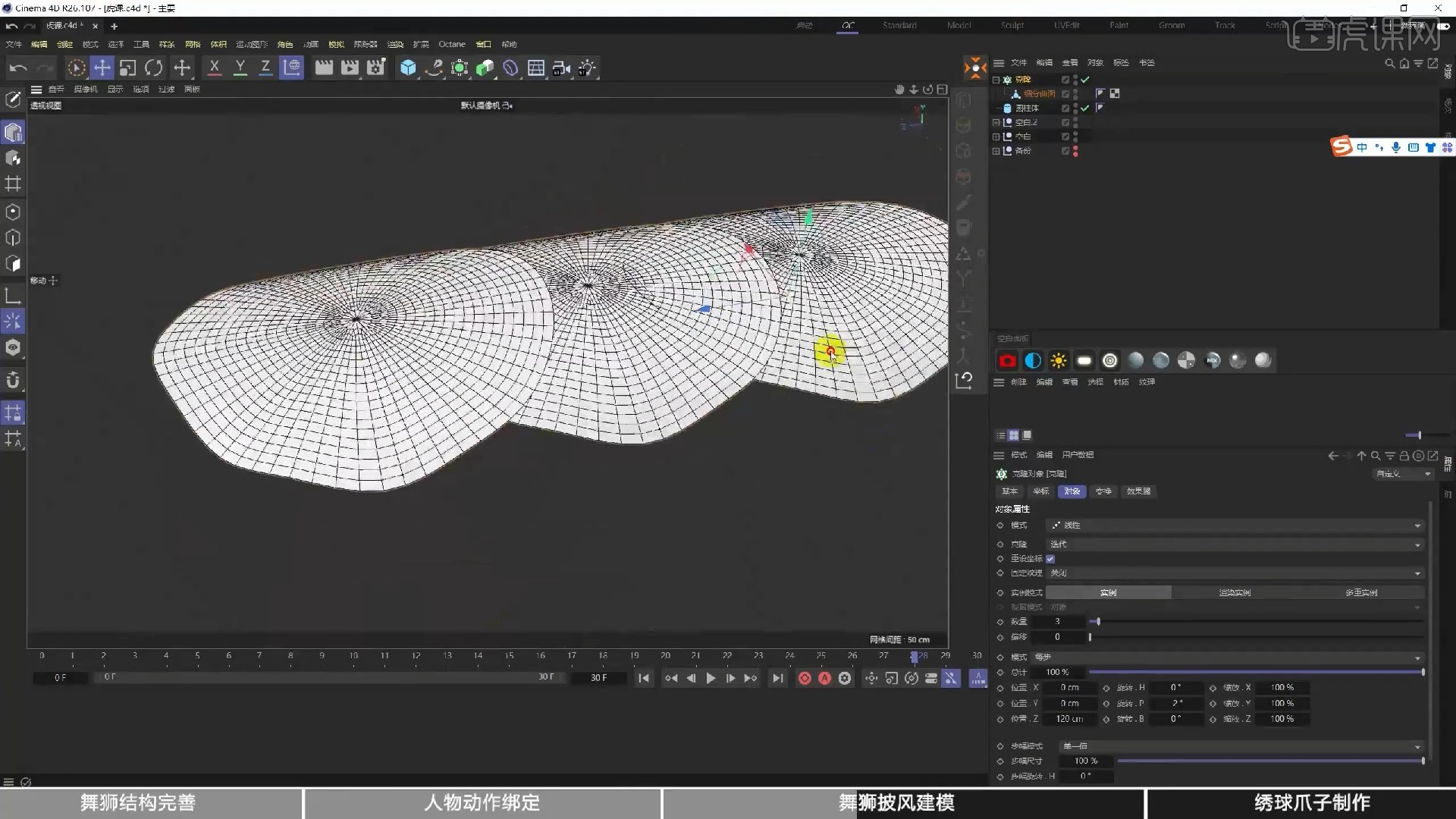The height and width of the screenshot is (819, 1456).
Task: Switch to the 基本 attribute tab
Action: tap(1009, 491)
